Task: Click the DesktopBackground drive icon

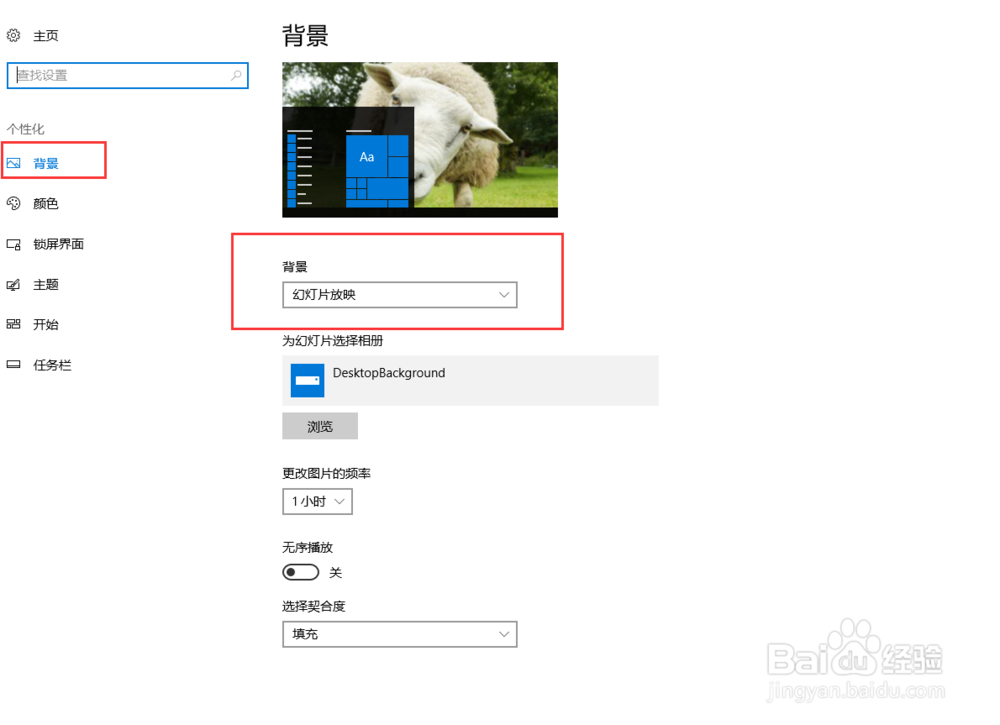Action: 307,381
